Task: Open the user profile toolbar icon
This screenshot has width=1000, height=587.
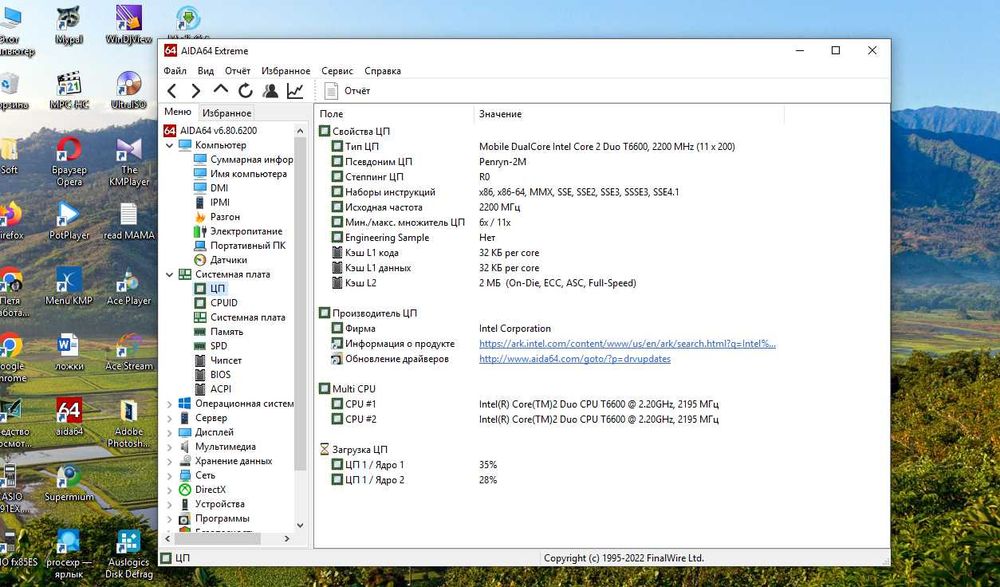Action: 270,91
